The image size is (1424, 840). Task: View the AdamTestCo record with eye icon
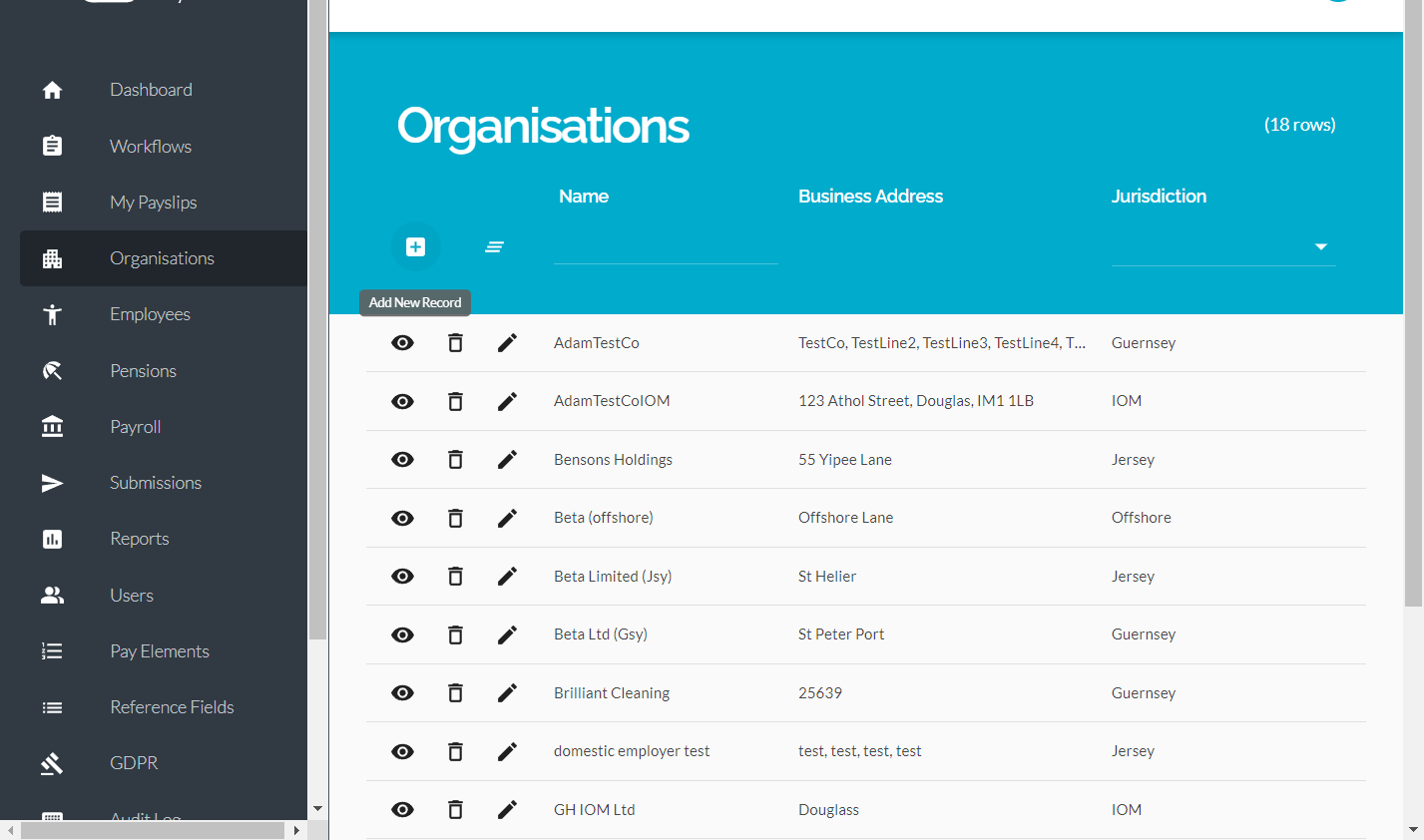[402, 343]
